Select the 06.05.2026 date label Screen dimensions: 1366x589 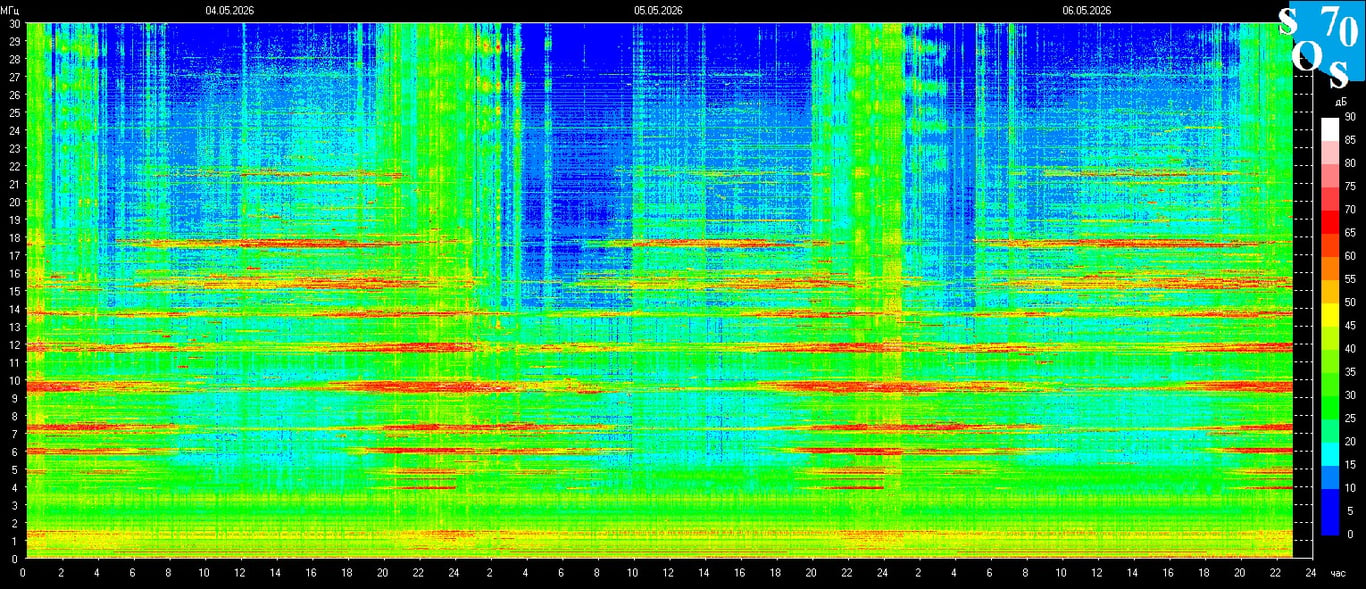(x=1087, y=10)
